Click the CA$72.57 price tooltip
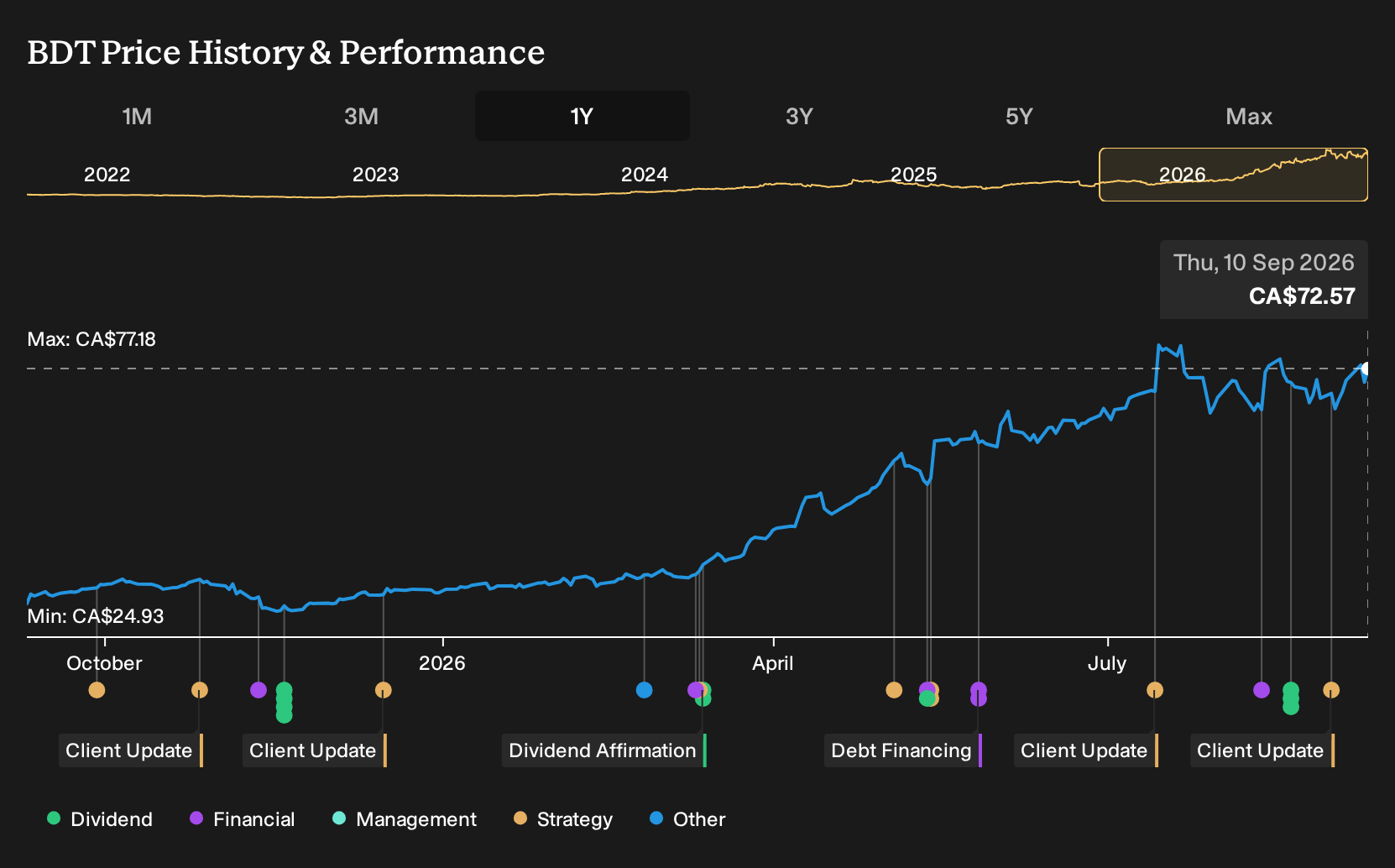Viewport: 1395px width, 868px height. pyautogui.click(x=1264, y=280)
